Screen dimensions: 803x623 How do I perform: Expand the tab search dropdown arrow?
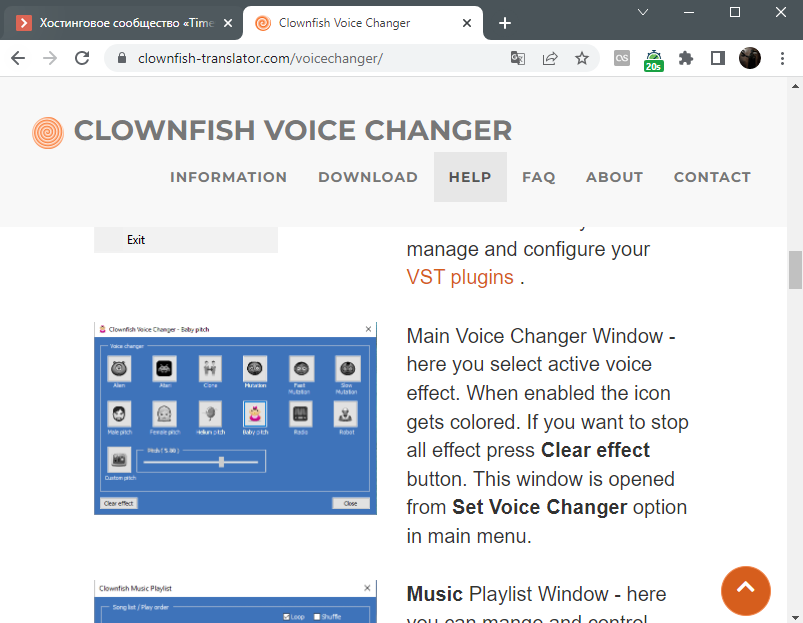click(x=643, y=12)
